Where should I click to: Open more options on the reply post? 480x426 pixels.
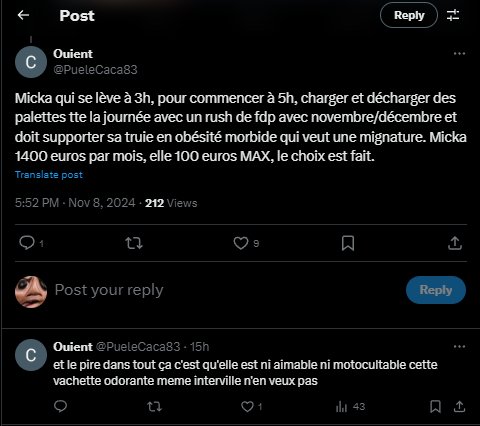[x=459, y=347]
